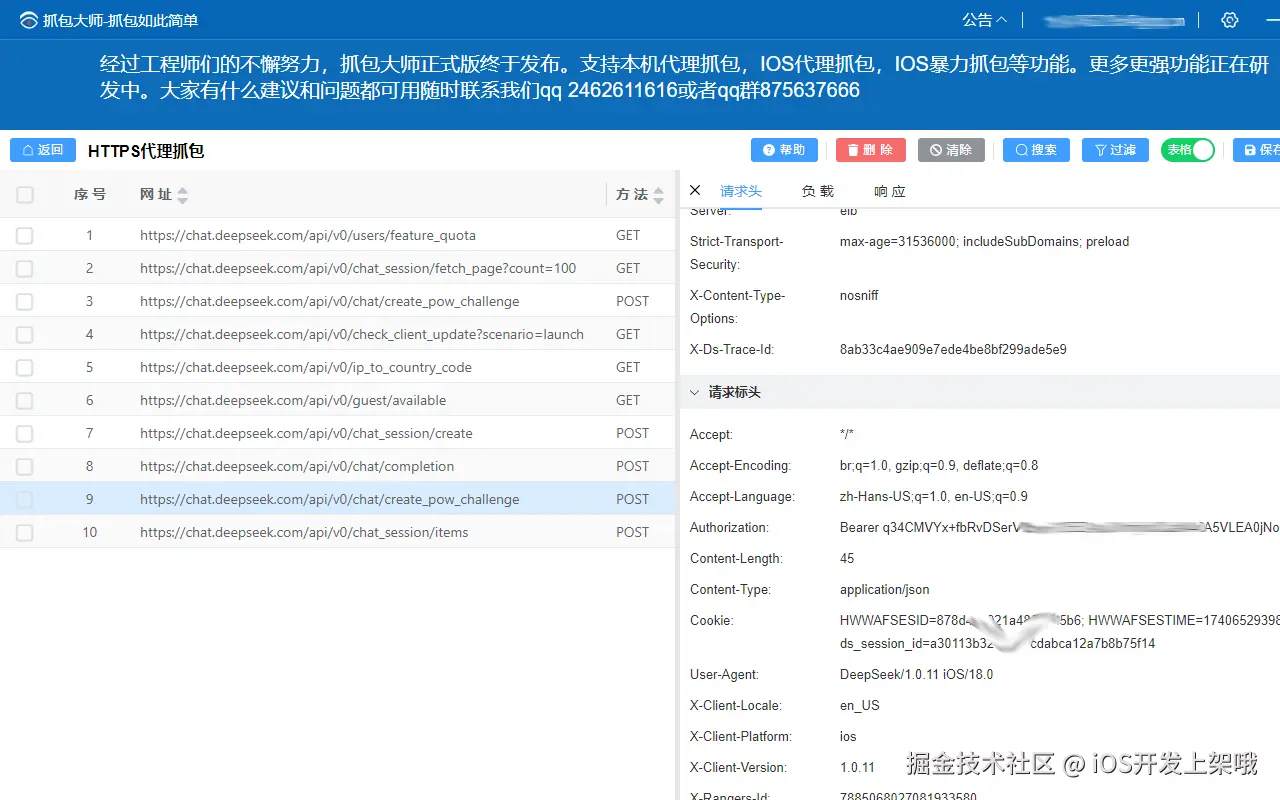Viewport: 1280px width, 800px height.
Task: Click the X-Content-Type-Options nosniff value
Action: click(x=859, y=296)
